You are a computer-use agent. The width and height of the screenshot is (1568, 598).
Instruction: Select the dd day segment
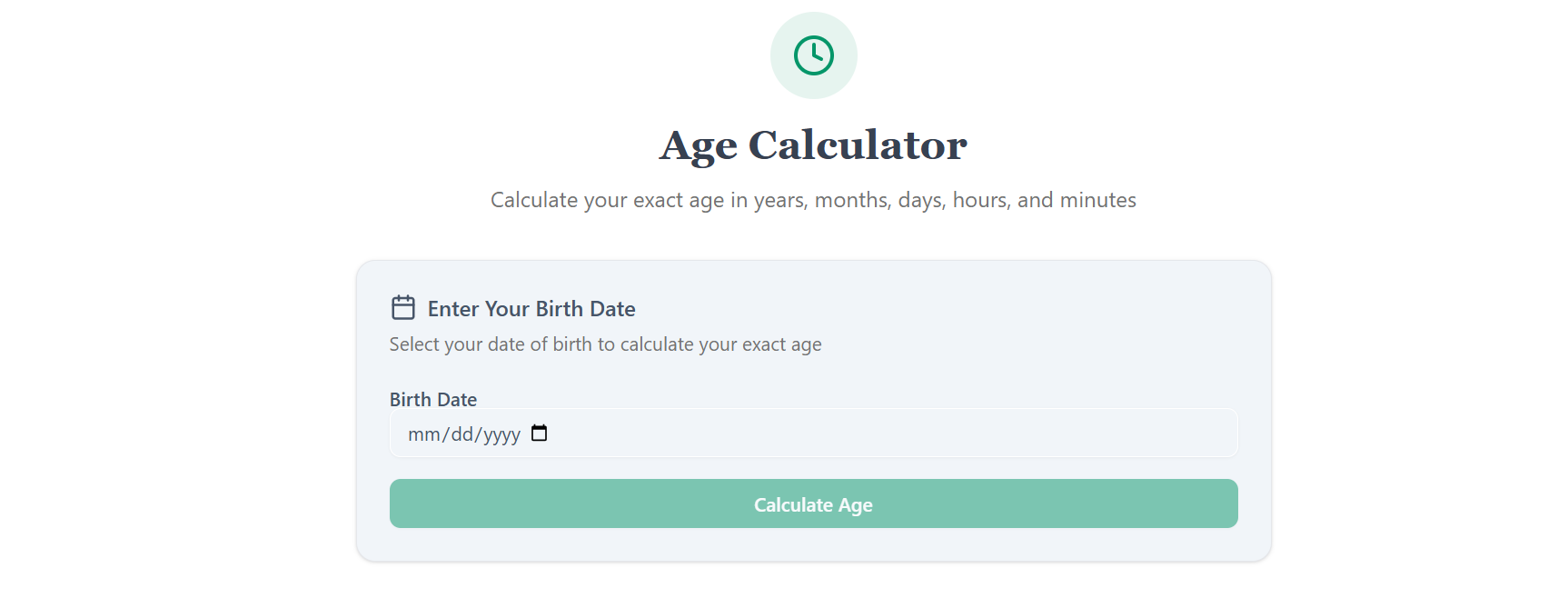point(462,434)
